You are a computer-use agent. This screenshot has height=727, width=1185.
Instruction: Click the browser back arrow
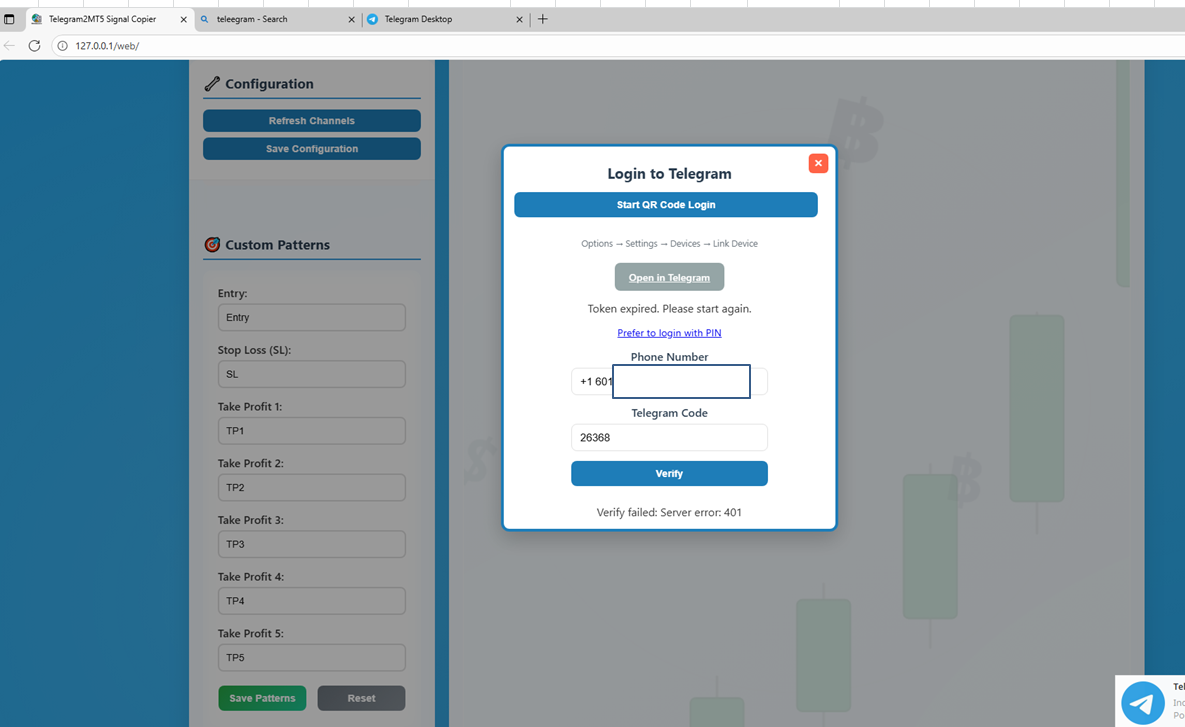pyautogui.click(x=9, y=46)
